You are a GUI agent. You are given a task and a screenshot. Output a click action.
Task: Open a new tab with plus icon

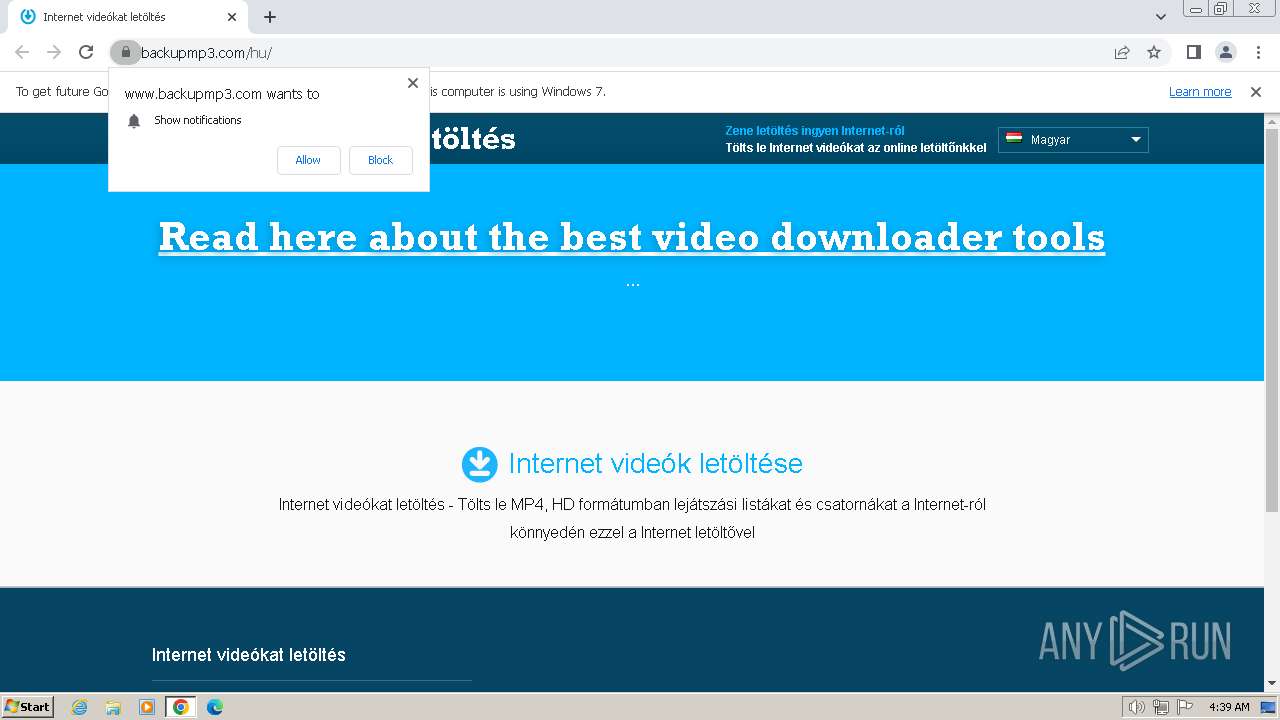(270, 17)
